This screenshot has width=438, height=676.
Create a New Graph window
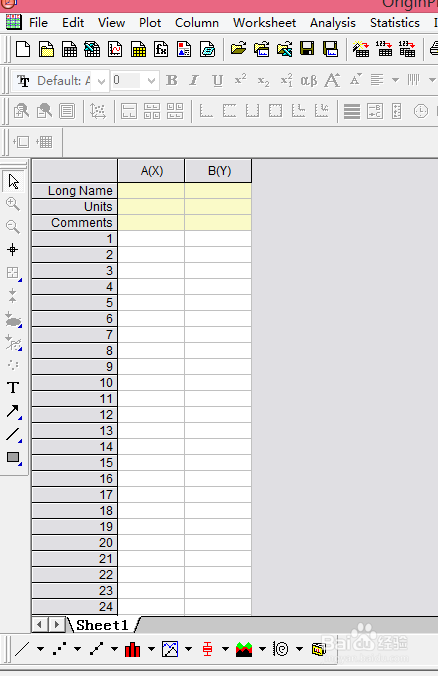pyautogui.click(x=115, y=49)
